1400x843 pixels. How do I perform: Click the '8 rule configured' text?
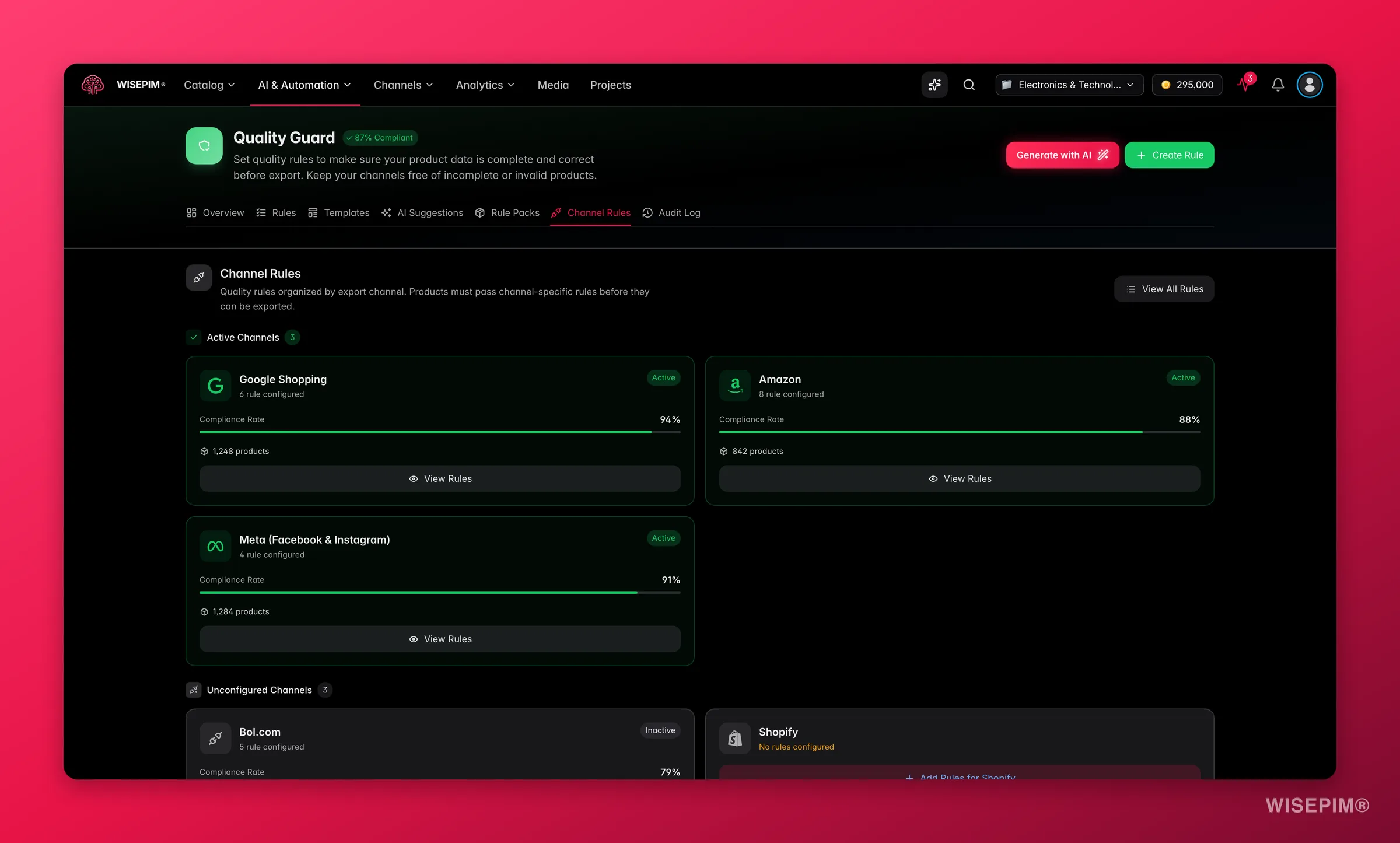[x=791, y=394]
